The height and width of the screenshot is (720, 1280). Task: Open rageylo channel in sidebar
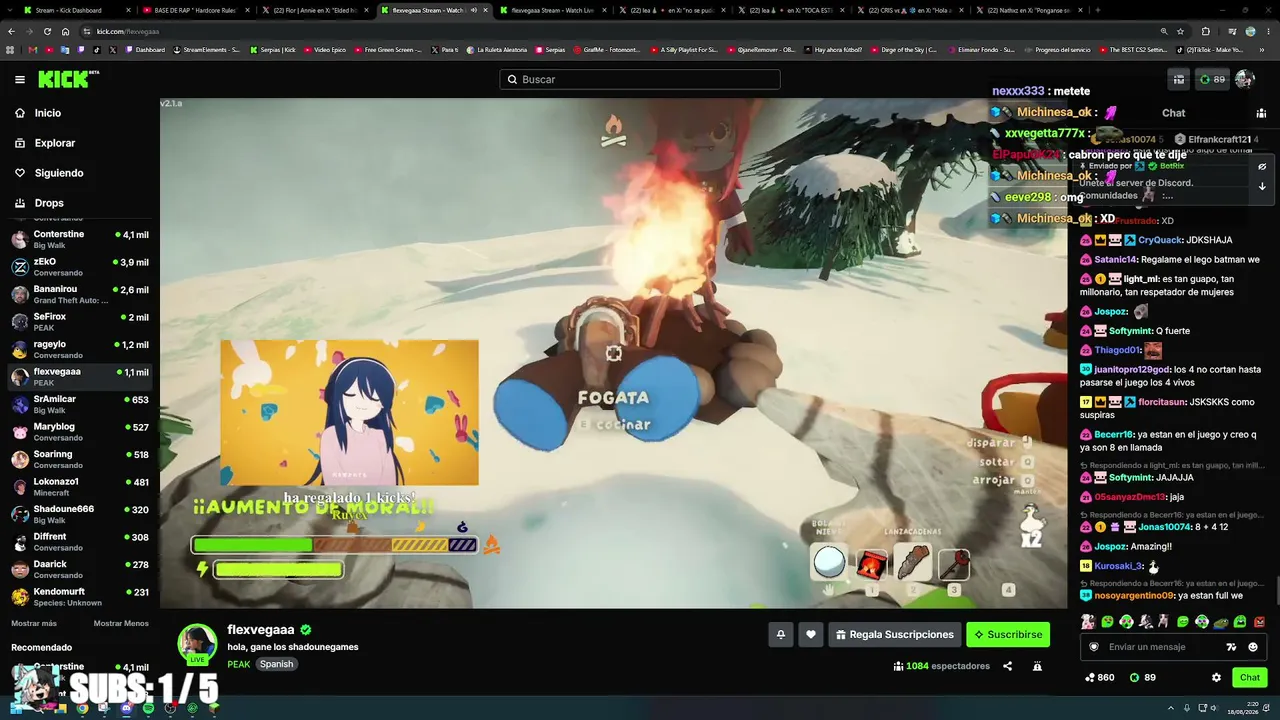(x=80, y=349)
